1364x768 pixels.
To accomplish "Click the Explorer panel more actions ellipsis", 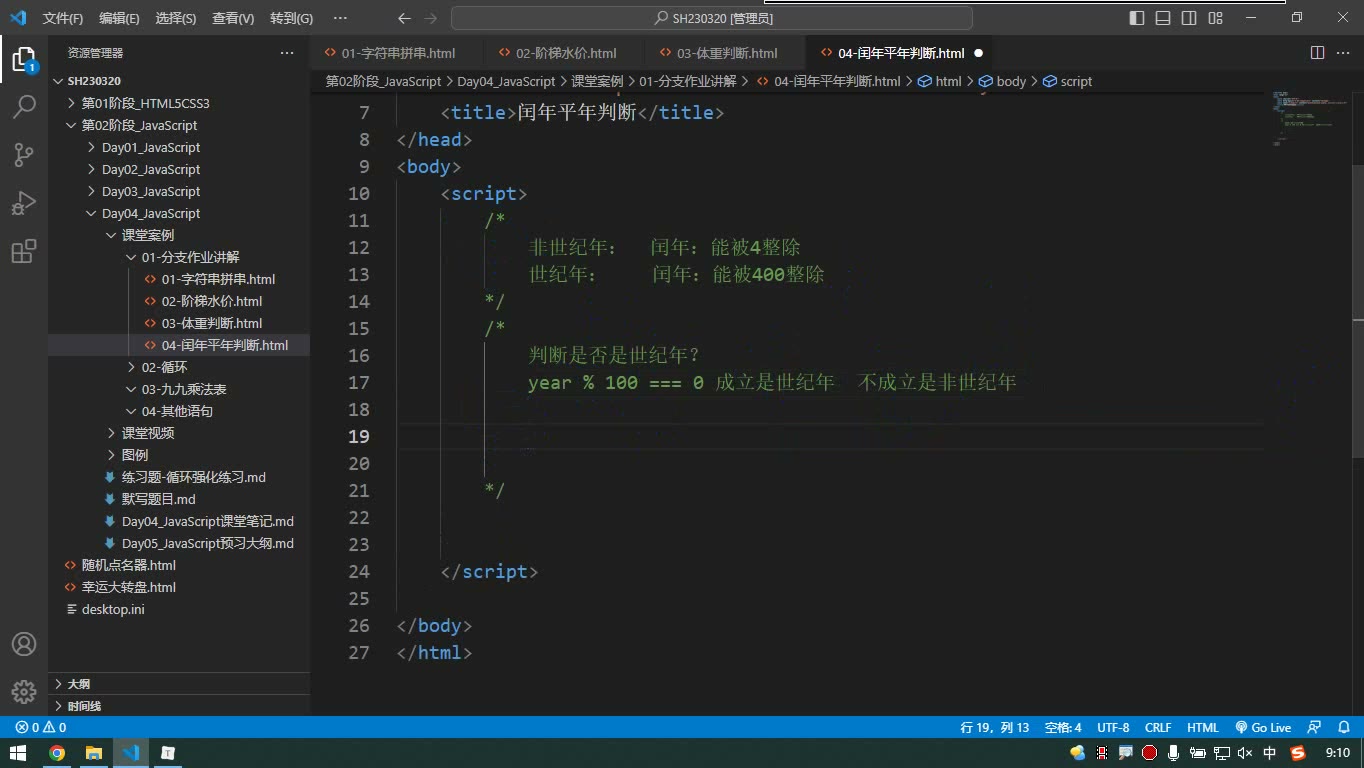I will point(287,53).
